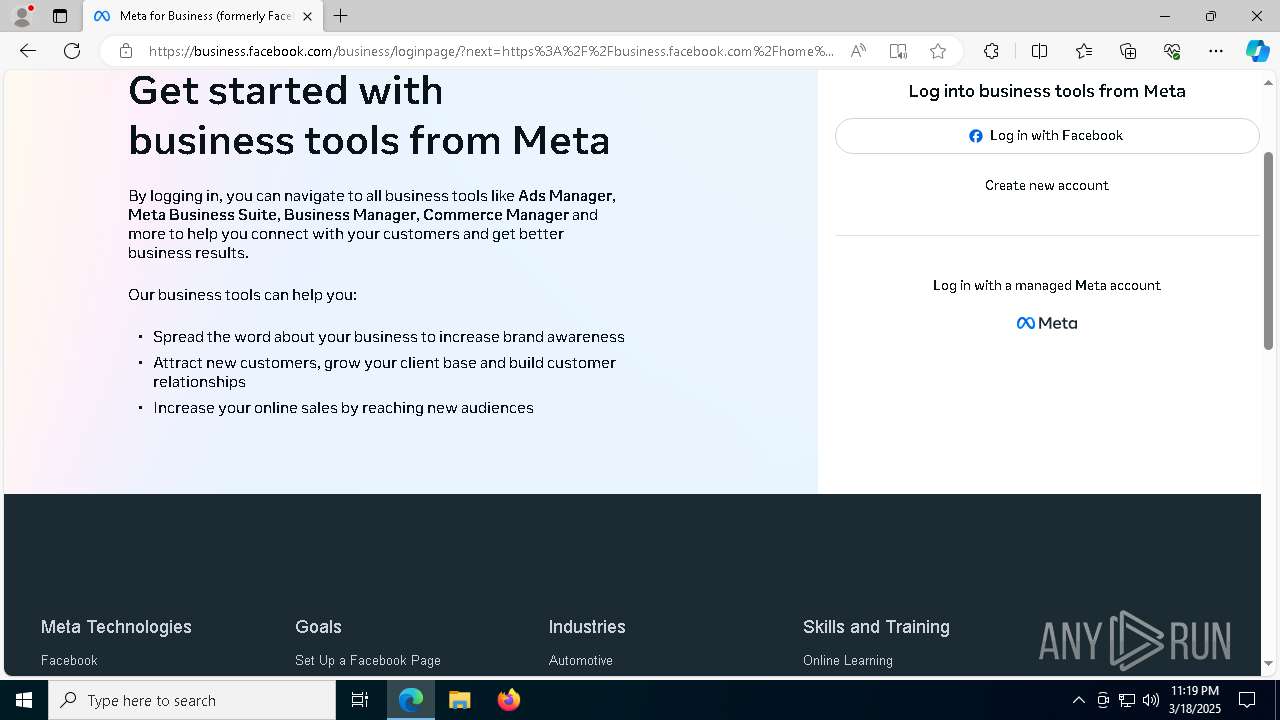Click the browser address bar URL
1280x720 pixels.
coord(490,51)
